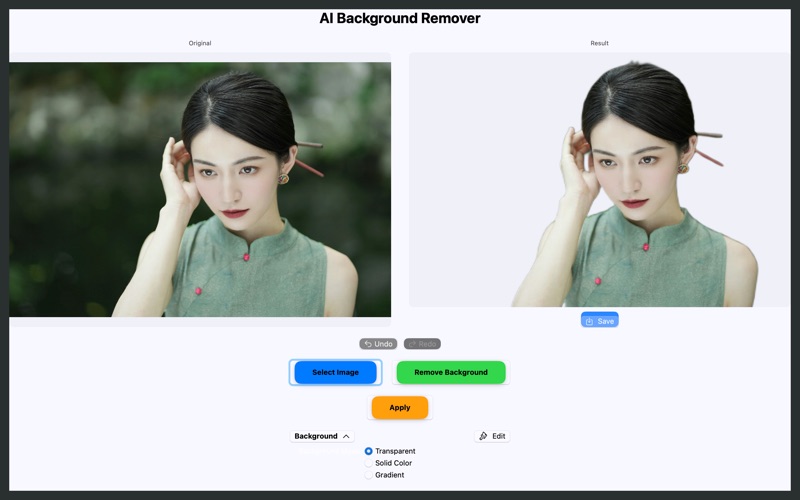Screen dimensions: 800x500
Task: Collapse the Background section chevron
Action: [347, 436]
